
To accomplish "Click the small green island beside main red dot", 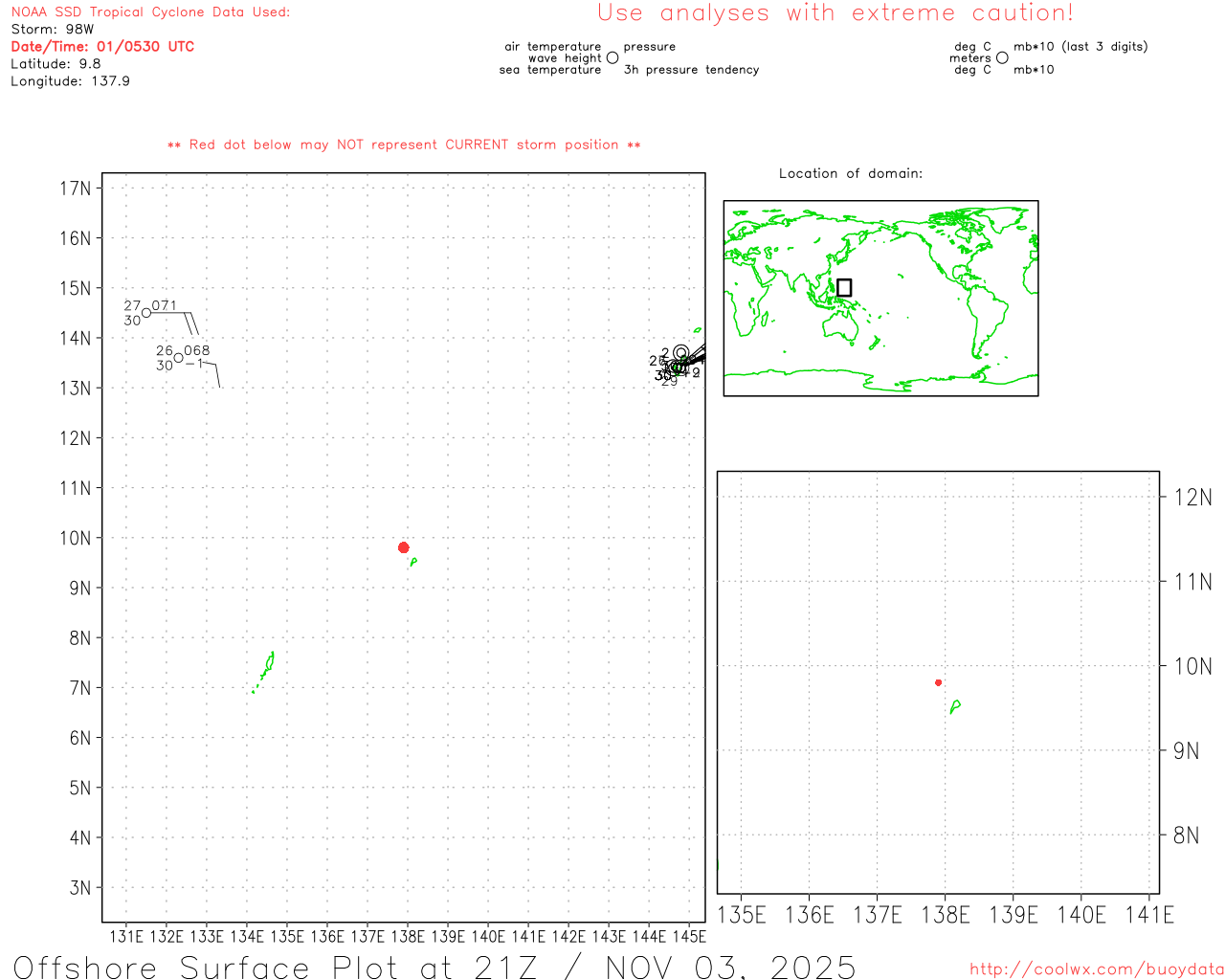I will pos(413,563).
